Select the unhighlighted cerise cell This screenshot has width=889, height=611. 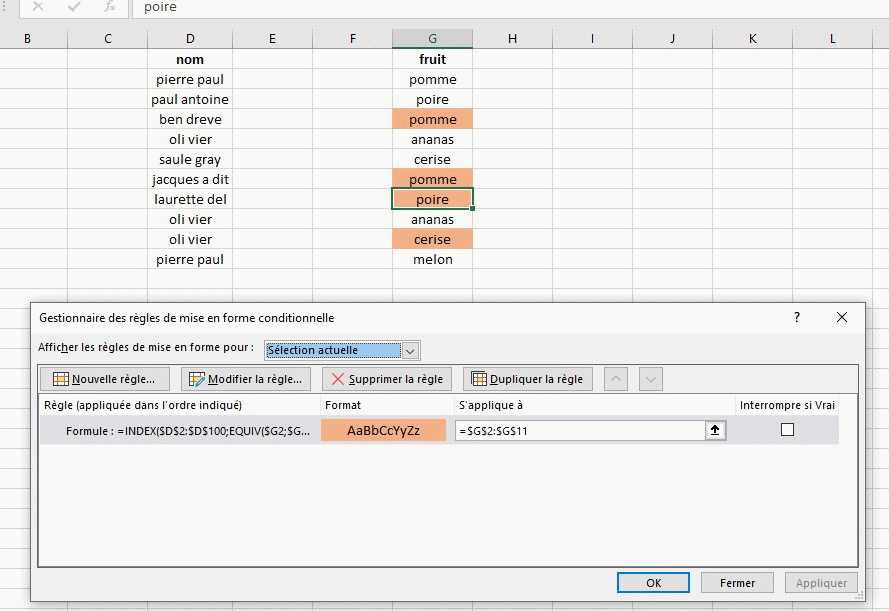click(x=432, y=159)
